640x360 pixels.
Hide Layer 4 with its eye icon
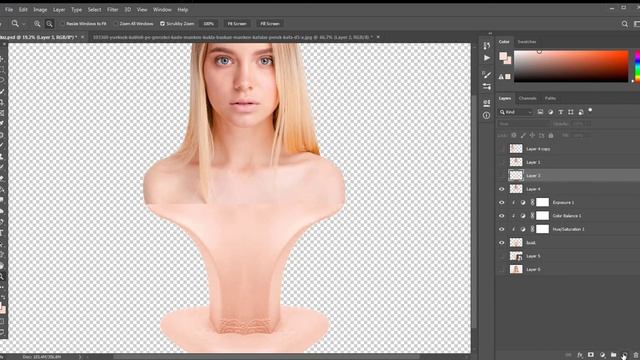[x=502, y=189]
